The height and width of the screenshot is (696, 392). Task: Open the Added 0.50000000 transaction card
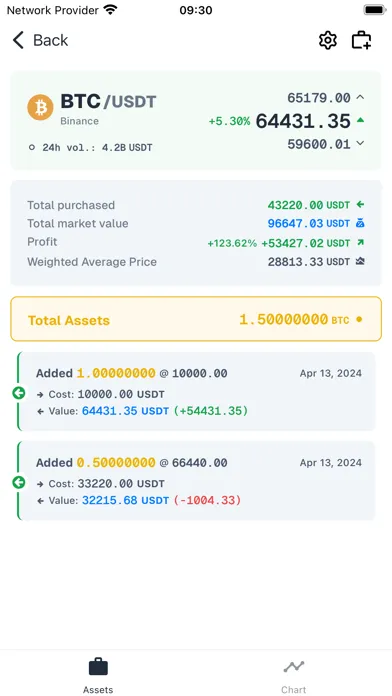pos(196,480)
